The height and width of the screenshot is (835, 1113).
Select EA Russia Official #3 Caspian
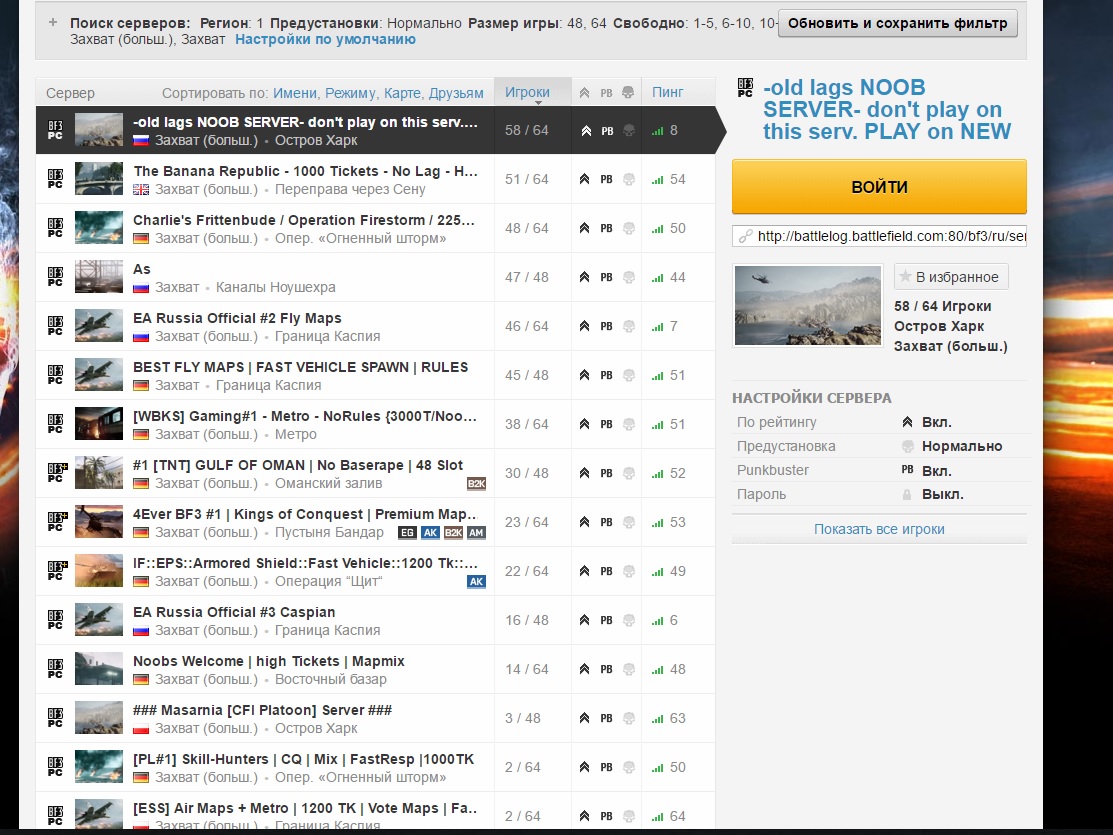point(375,620)
